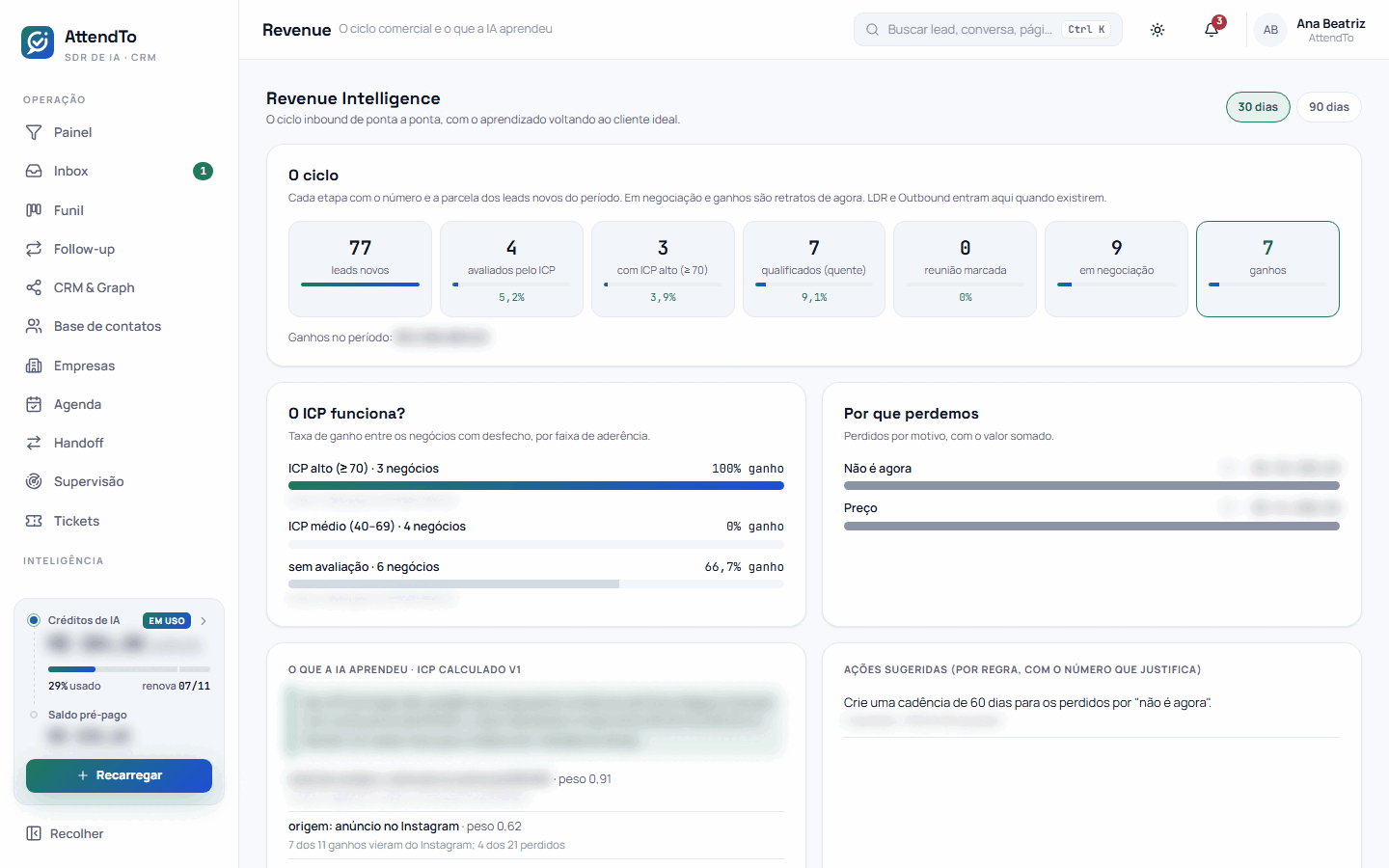Open the Supervisão target icon
The height and width of the screenshot is (868, 1389).
pos(34,481)
